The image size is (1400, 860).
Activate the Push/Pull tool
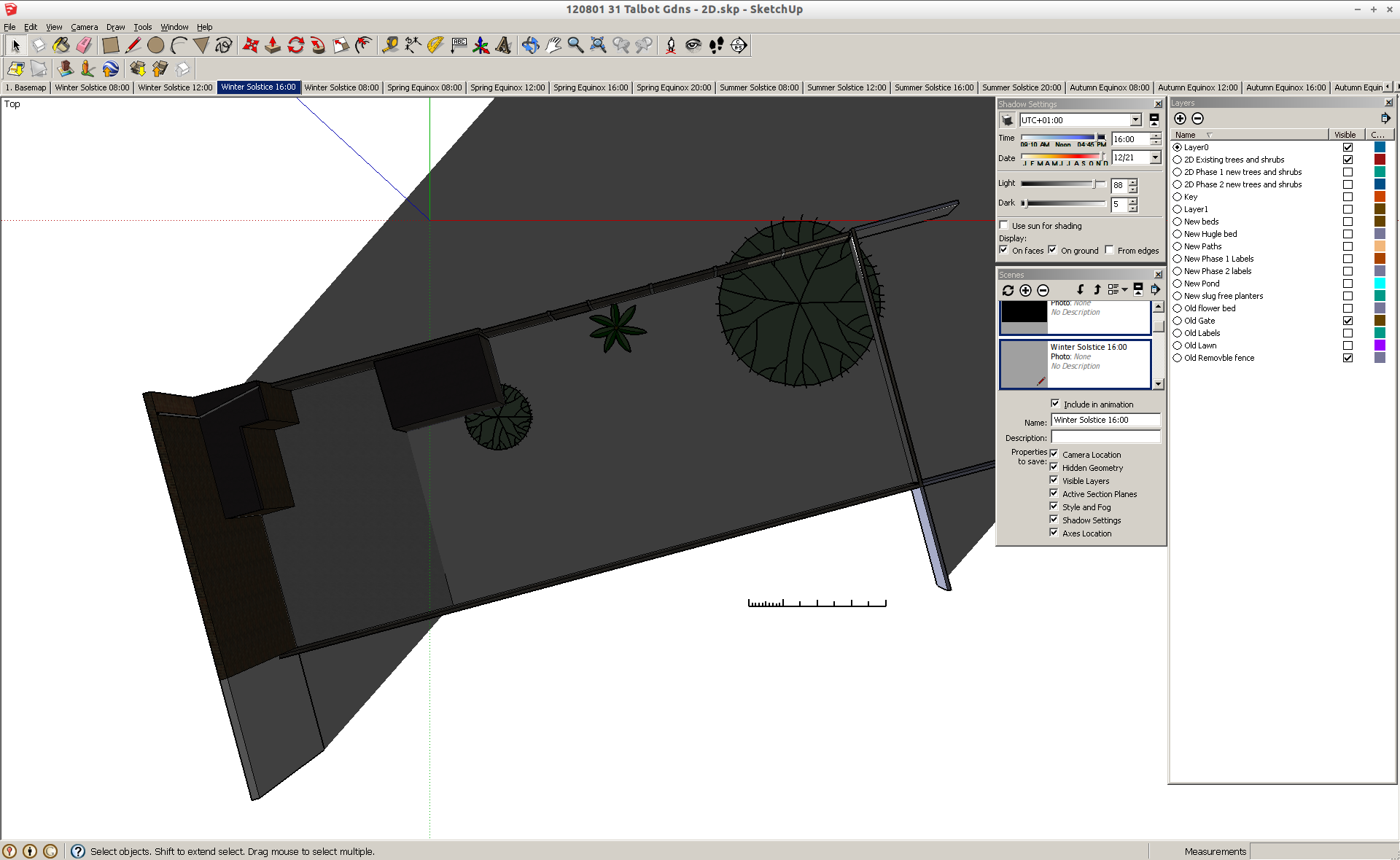(273, 45)
